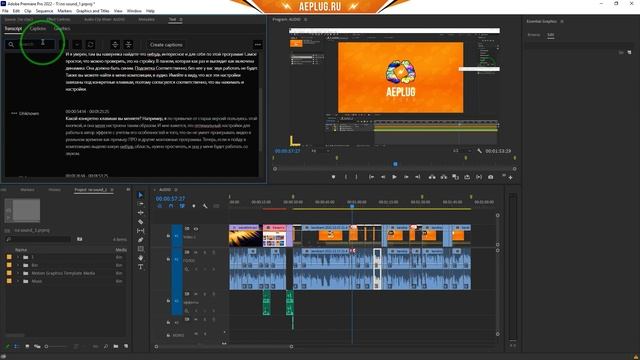Click the Create captions button
This screenshot has height=360, width=640.
click(166, 44)
